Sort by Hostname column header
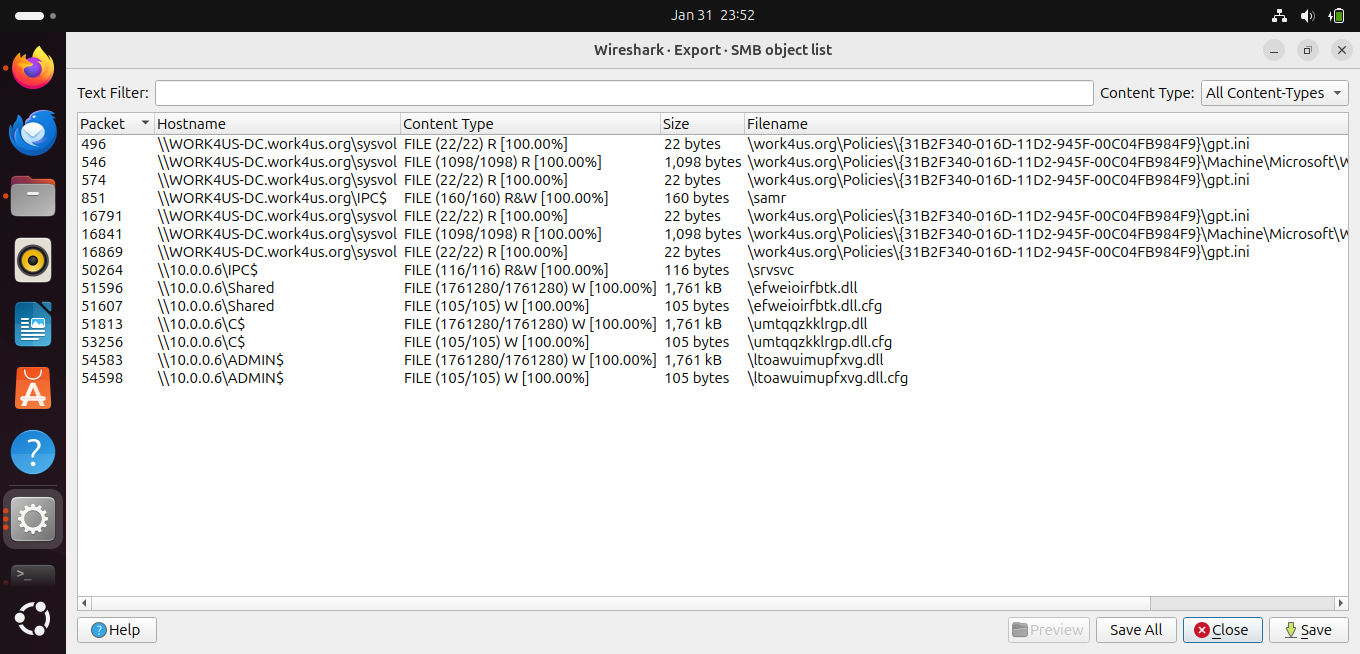1360x654 pixels. [276, 124]
